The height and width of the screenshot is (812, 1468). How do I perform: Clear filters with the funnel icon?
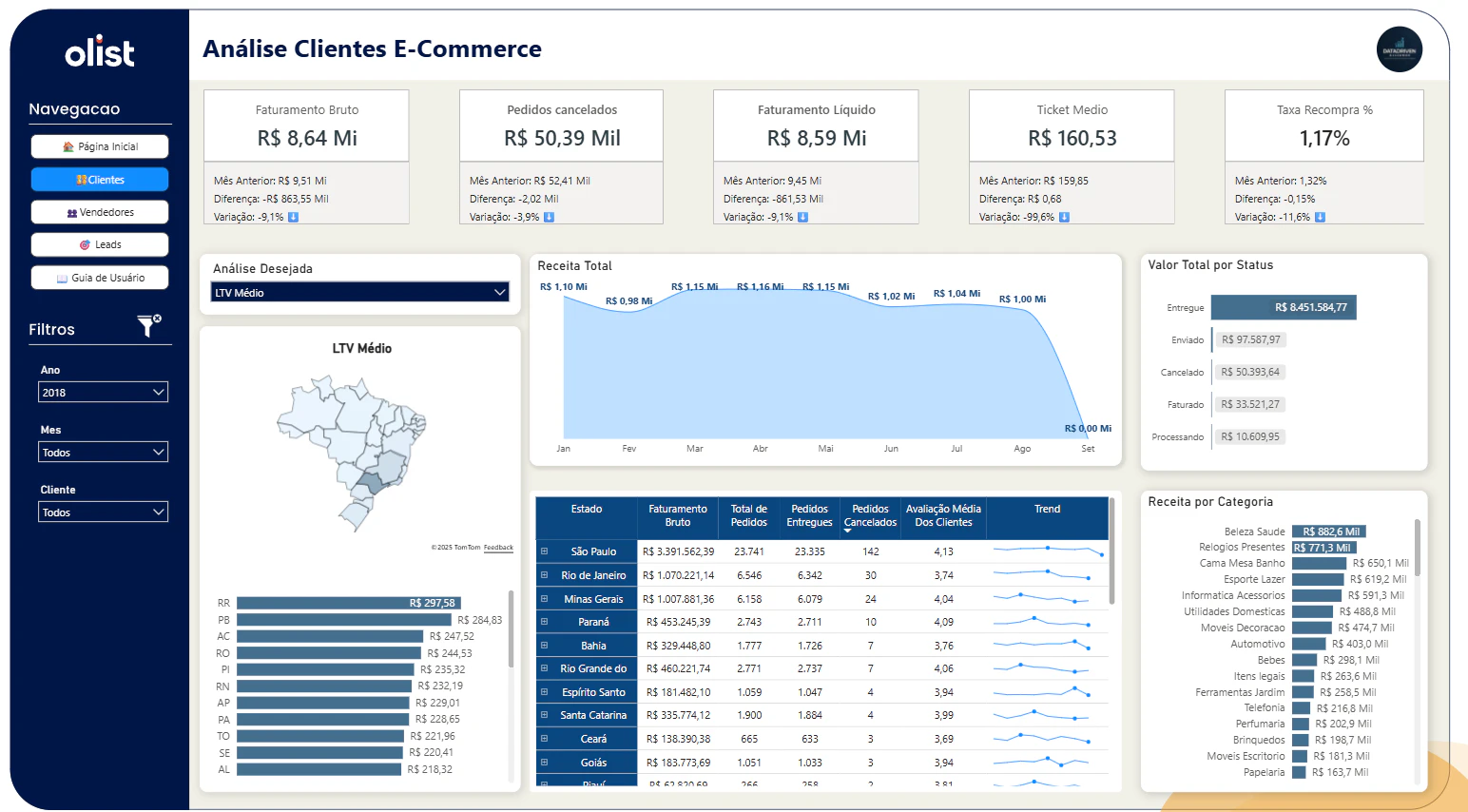point(149,326)
